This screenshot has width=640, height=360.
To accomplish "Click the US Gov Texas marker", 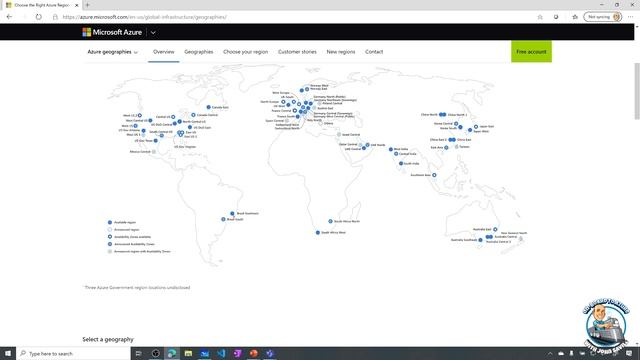I will [x=156, y=140].
